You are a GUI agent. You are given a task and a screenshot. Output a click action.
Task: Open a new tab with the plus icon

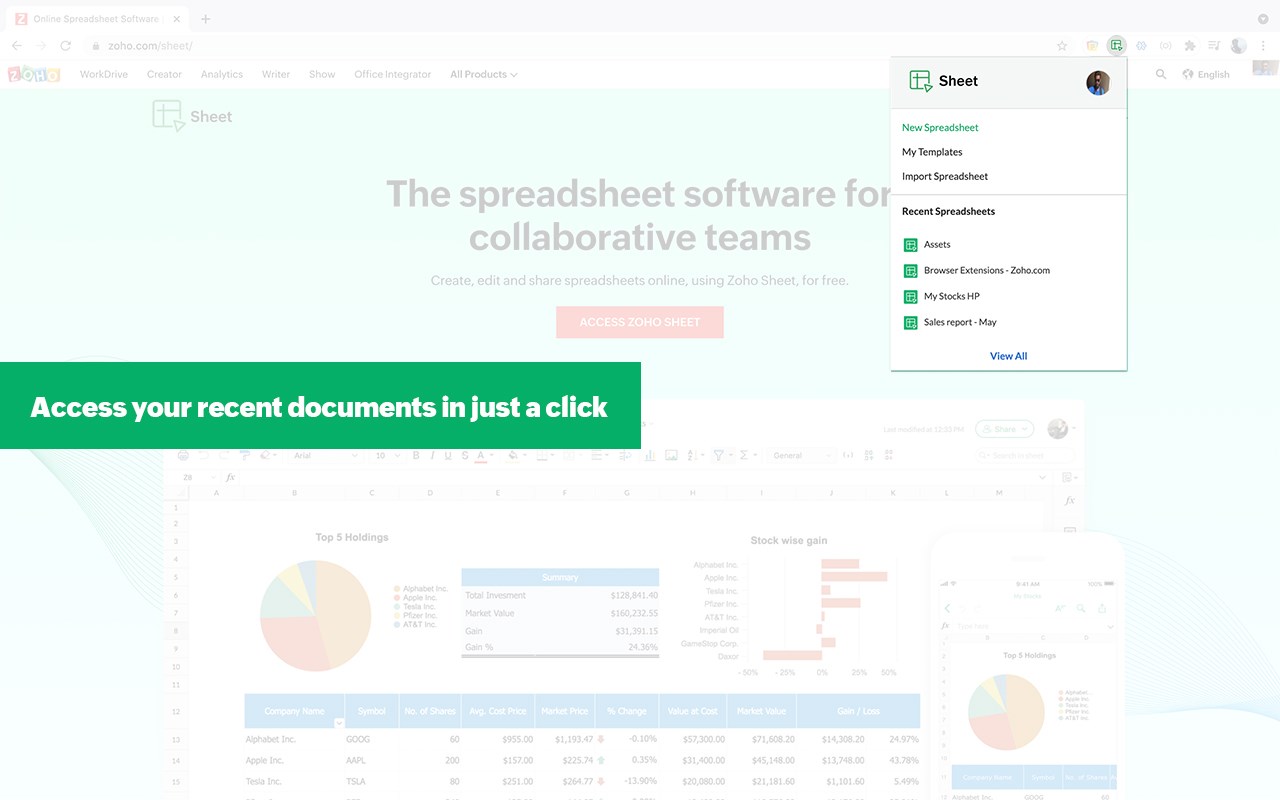[205, 18]
